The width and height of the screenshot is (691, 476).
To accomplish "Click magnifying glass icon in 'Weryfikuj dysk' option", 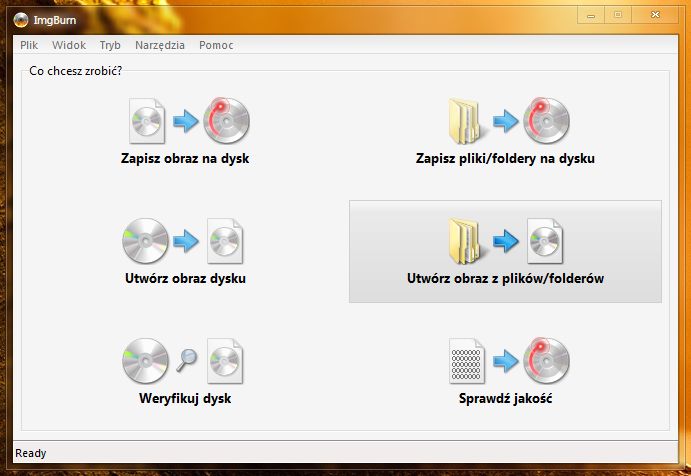I will point(187,360).
